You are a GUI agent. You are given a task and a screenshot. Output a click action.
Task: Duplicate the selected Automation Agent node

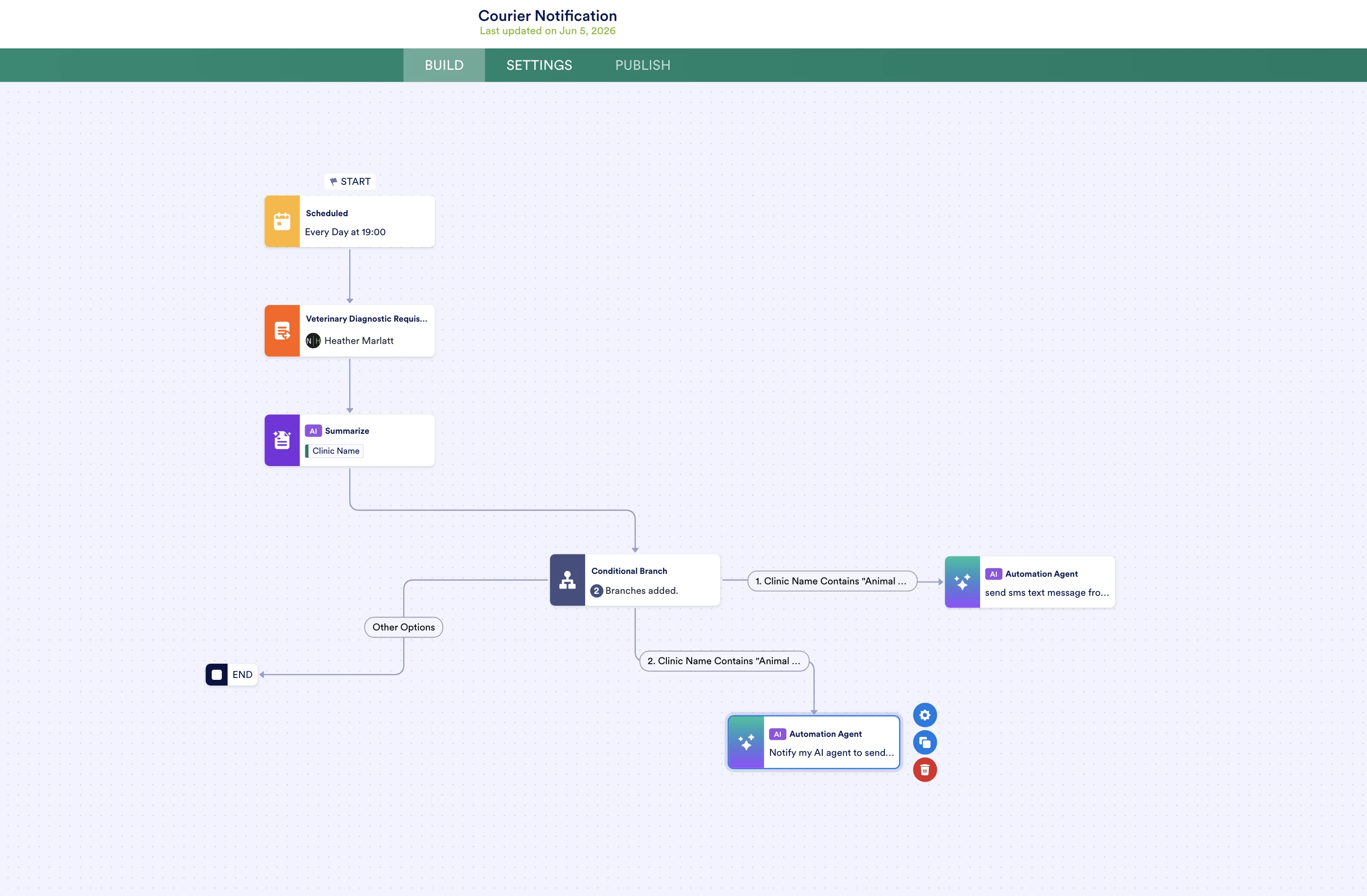pyautogui.click(x=925, y=743)
